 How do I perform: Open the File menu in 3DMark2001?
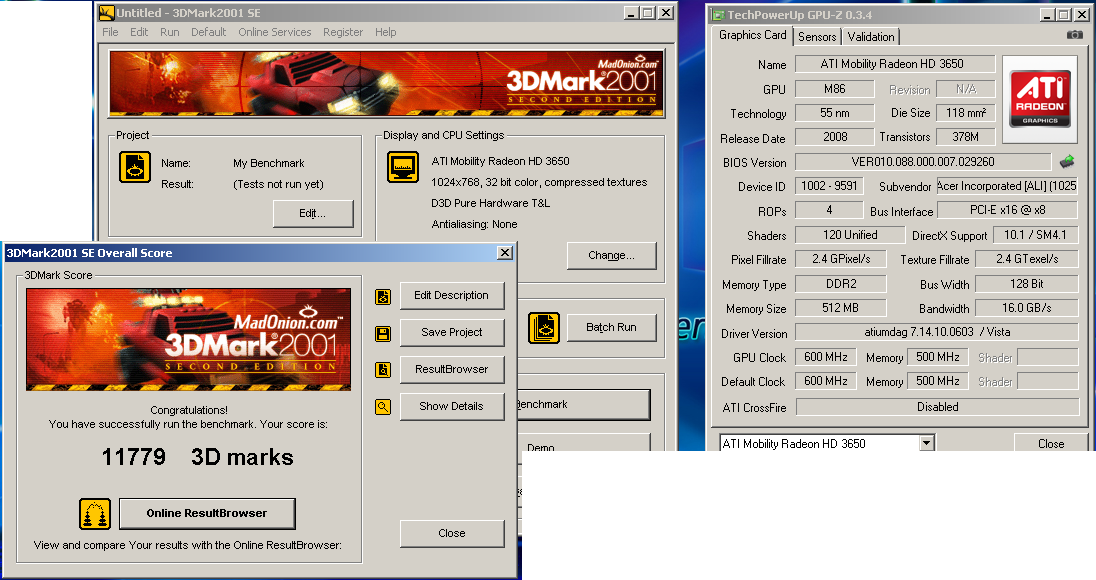110,32
